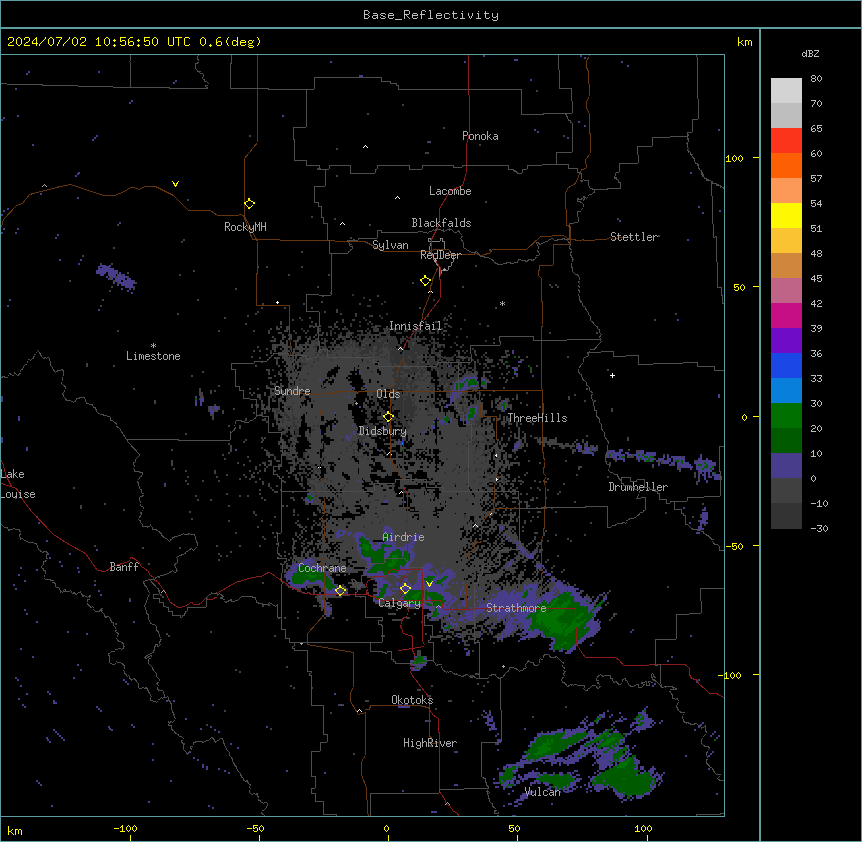Click the Base_Reflectivity title

pos(431,15)
